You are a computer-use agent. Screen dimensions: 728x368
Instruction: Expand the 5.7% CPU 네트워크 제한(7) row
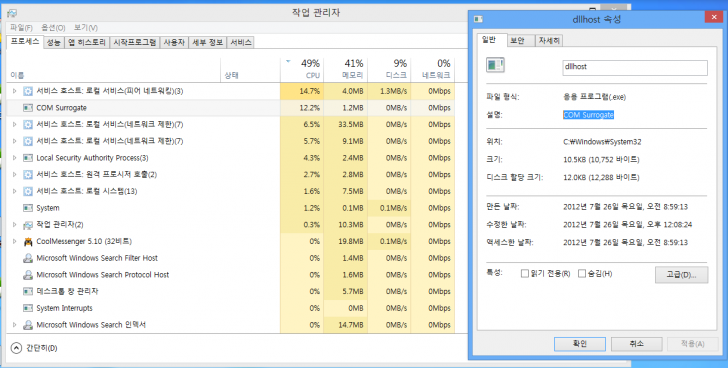coord(14,141)
